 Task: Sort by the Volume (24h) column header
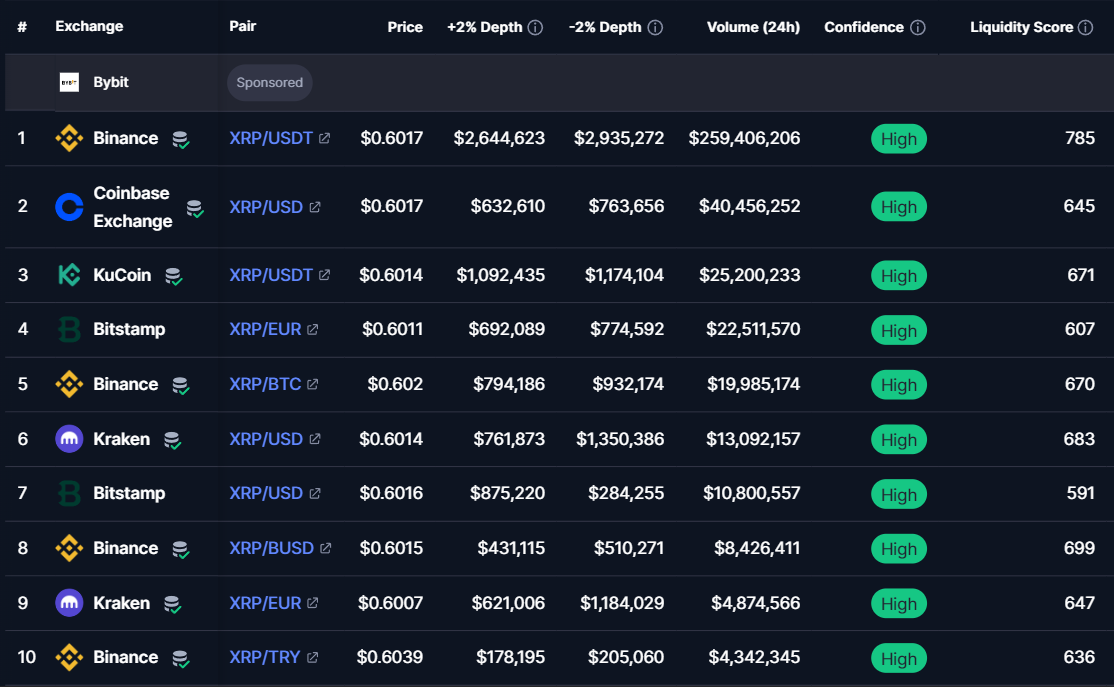pos(753,27)
